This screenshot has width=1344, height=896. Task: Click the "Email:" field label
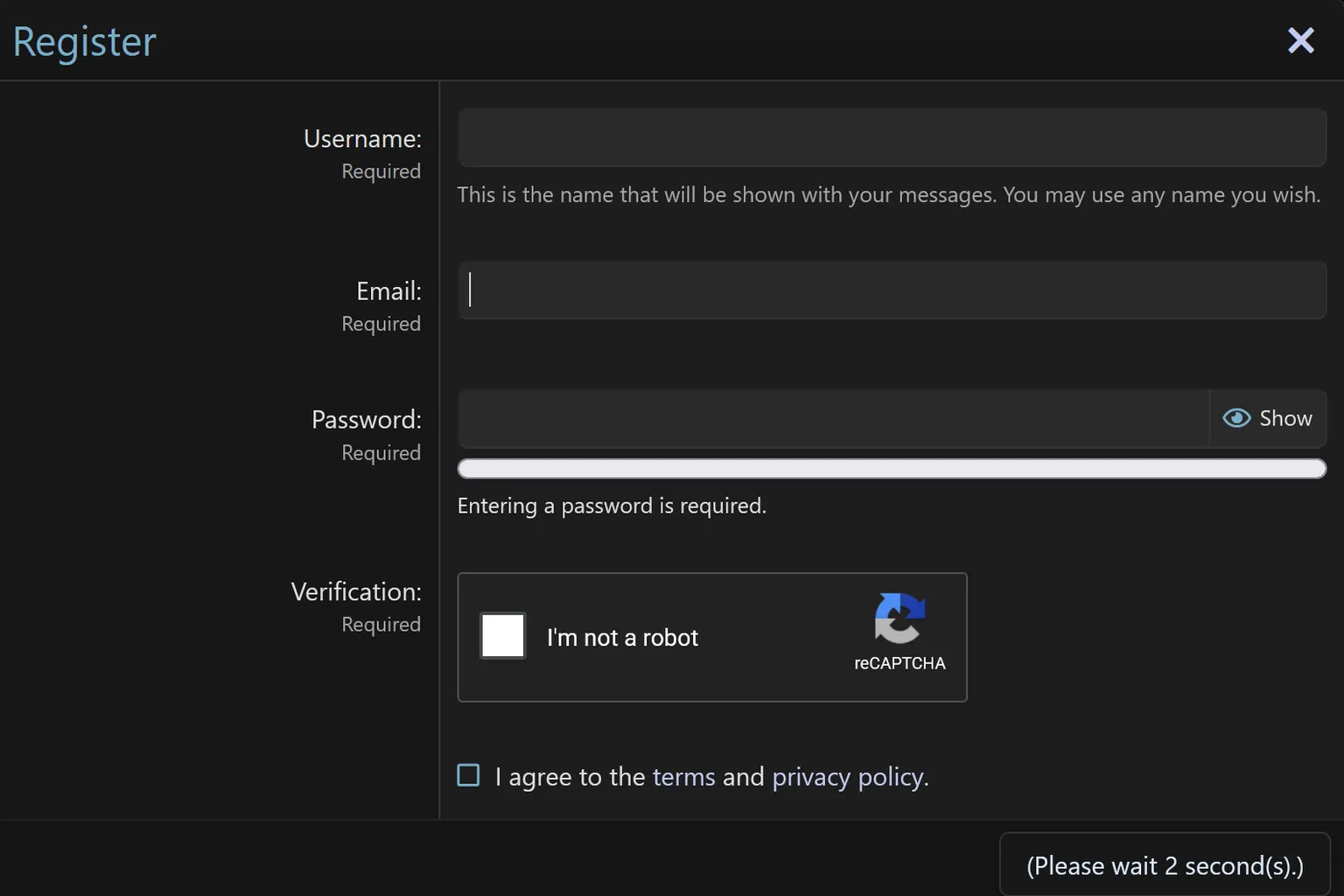[x=388, y=290]
